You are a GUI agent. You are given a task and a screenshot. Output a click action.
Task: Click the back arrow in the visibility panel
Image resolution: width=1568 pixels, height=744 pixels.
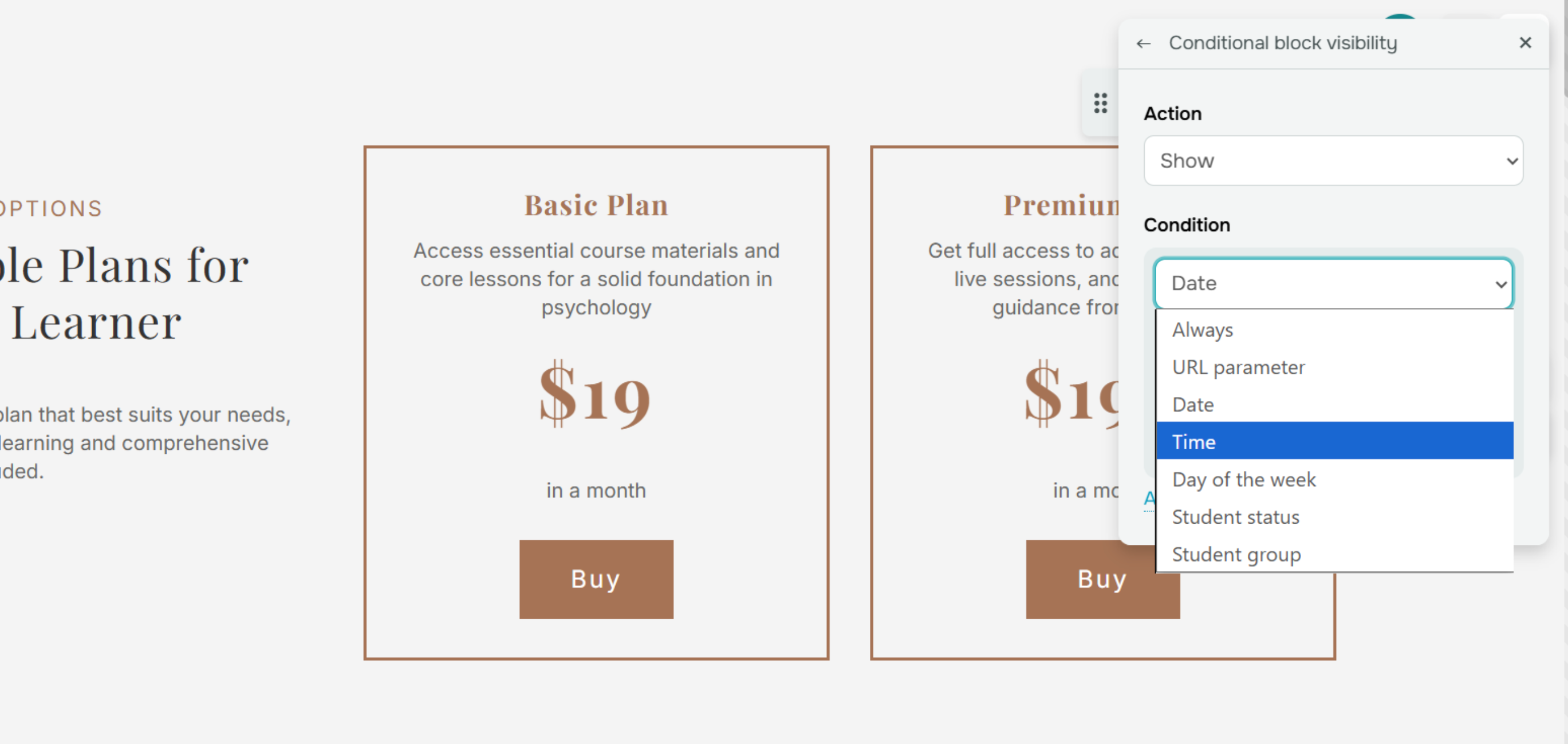[x=1144, y=43]
